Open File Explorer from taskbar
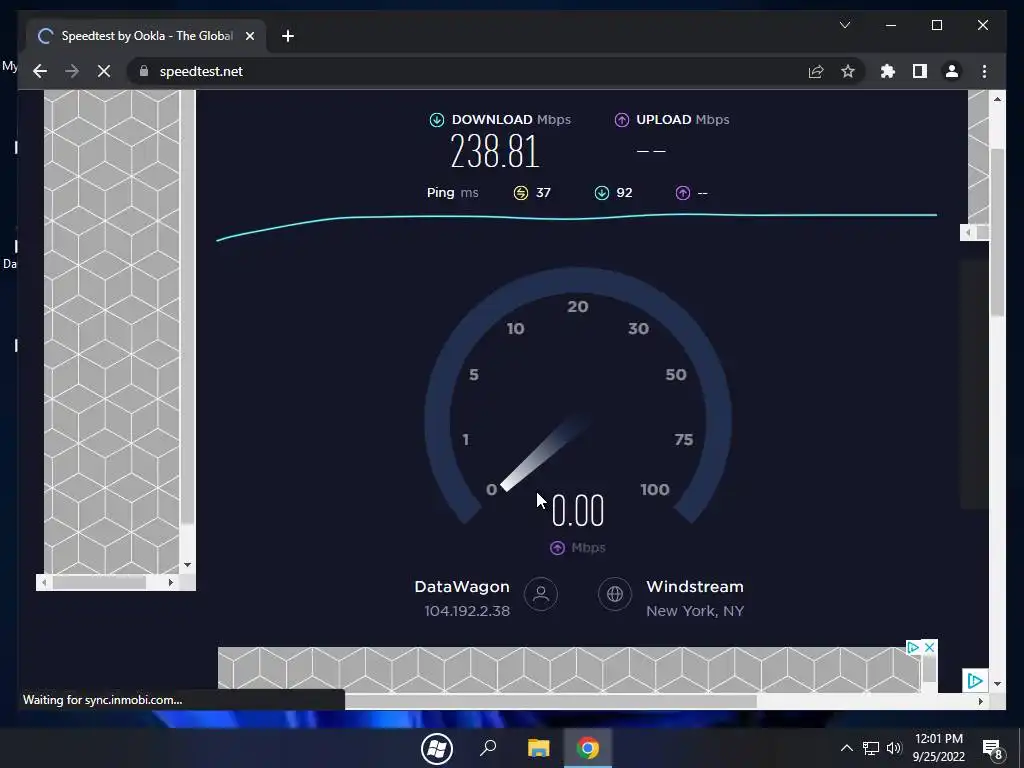The height and width of the screenshot is (768, 1024). click(539, 748)
